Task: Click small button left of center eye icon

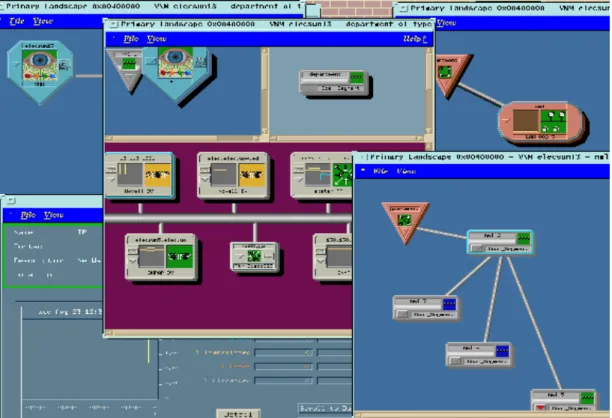Action: coord(151,61)
